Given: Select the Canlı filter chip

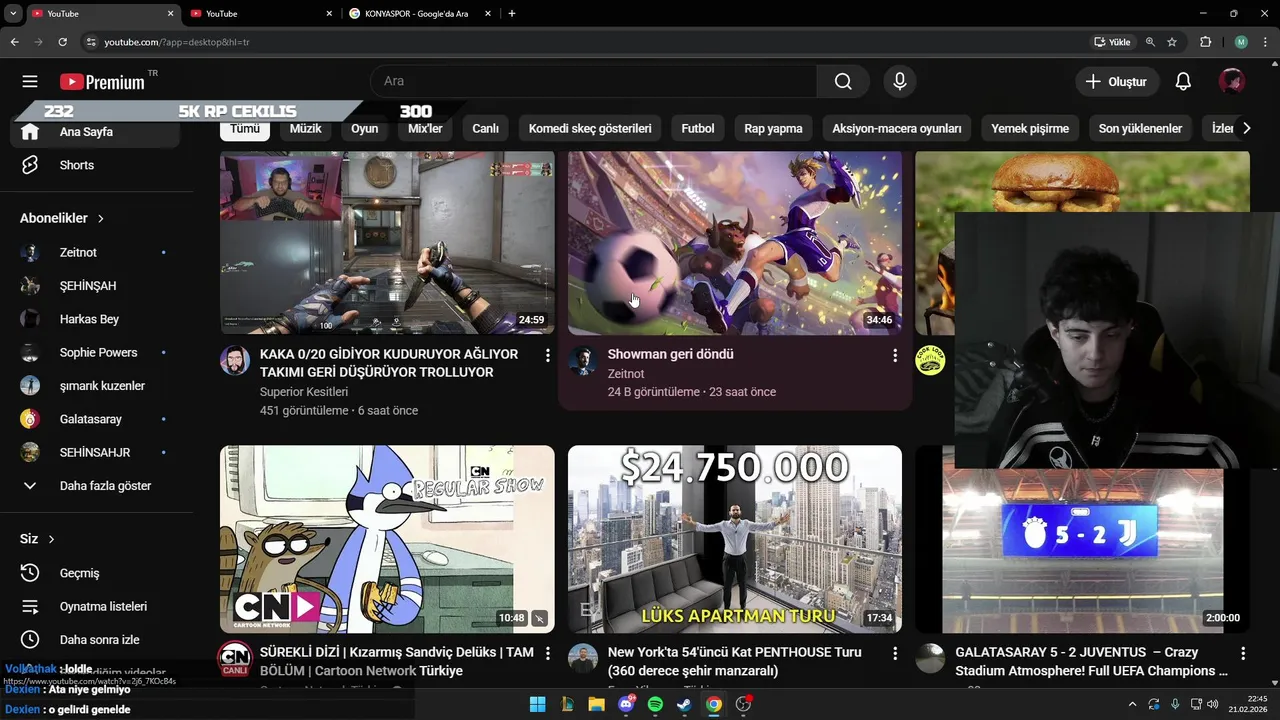Looking at the screenshot, I should coord(485,128).
